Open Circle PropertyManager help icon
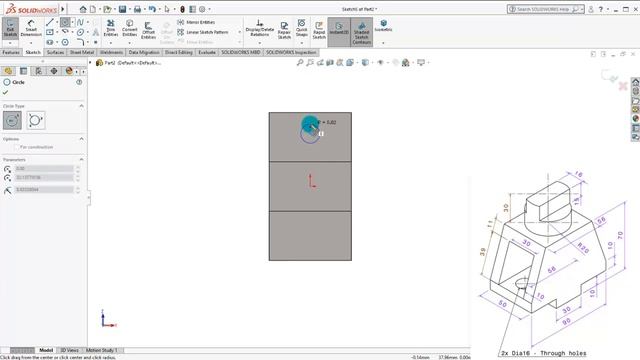The height and width of the screenshot is (360, 640). [79, 82]
